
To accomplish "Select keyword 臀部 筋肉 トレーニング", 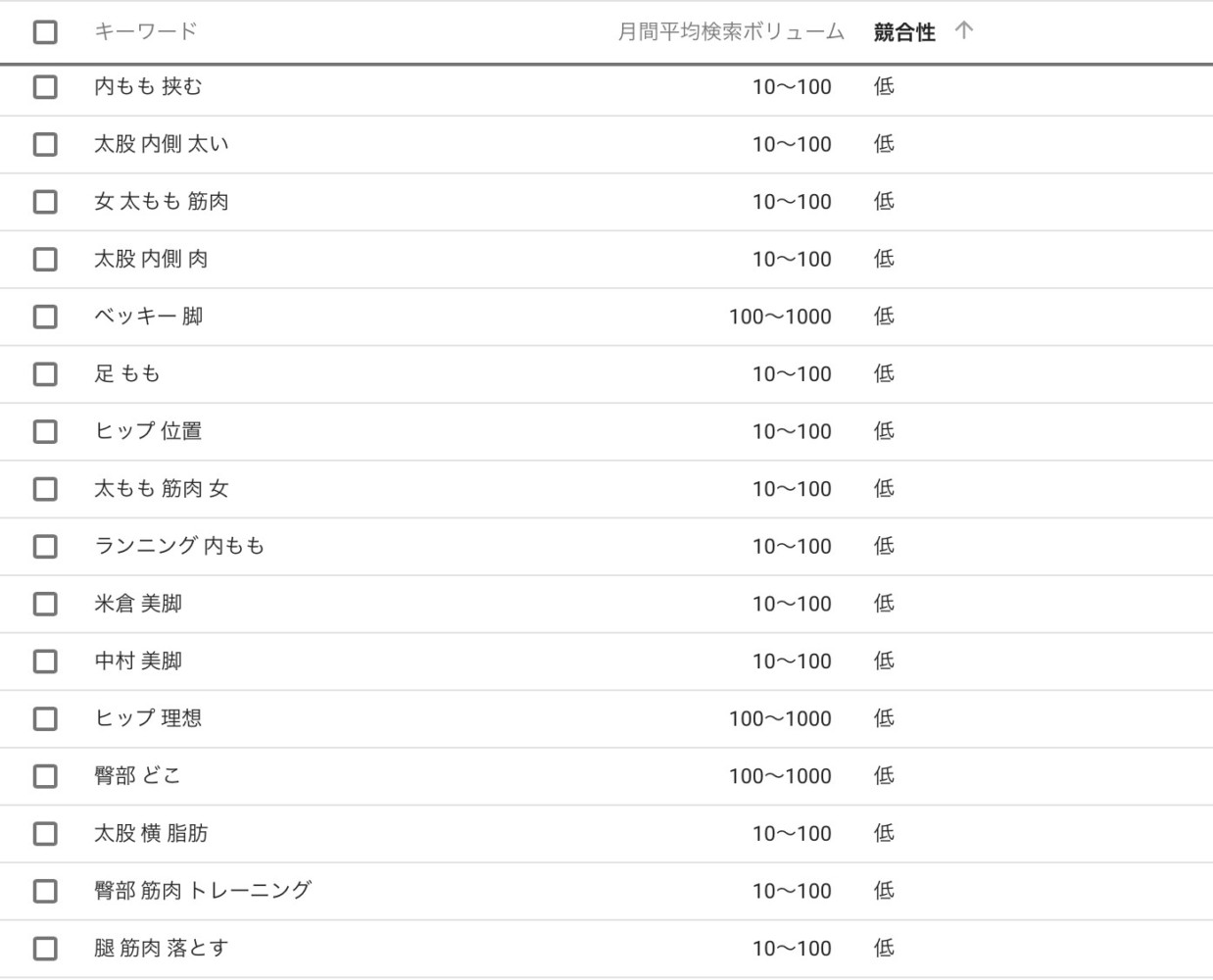I will tap(202, 891).
